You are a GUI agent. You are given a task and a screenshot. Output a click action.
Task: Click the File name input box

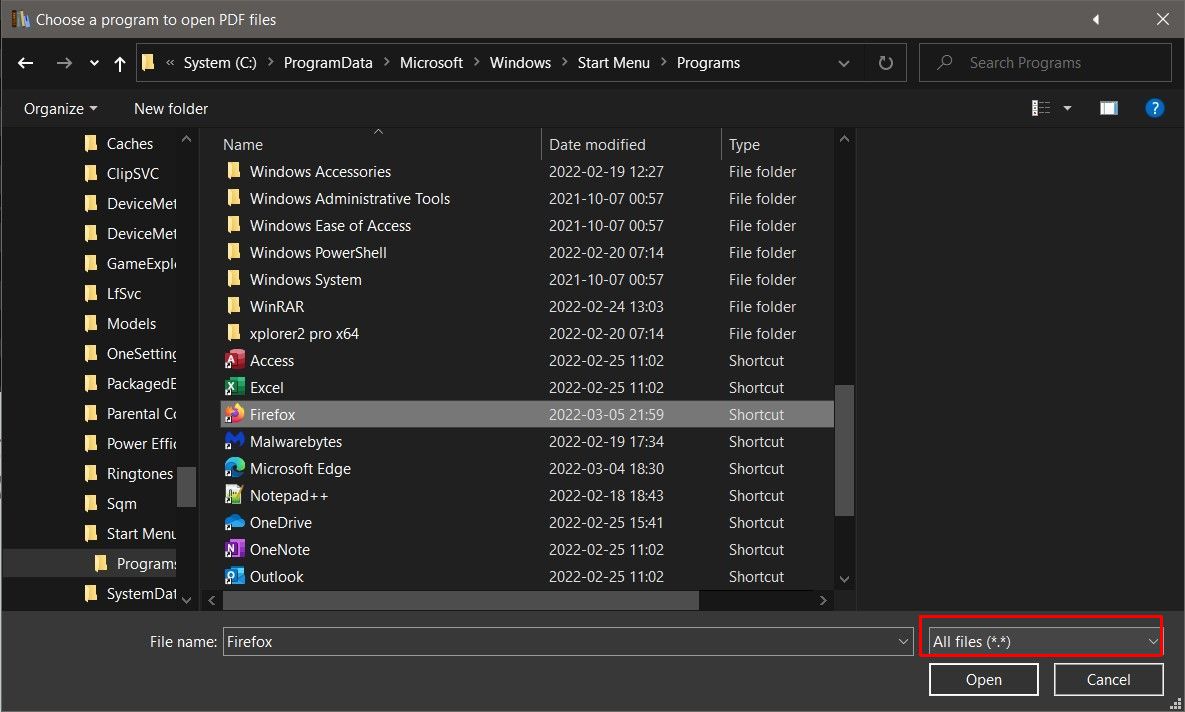(558, 642)
